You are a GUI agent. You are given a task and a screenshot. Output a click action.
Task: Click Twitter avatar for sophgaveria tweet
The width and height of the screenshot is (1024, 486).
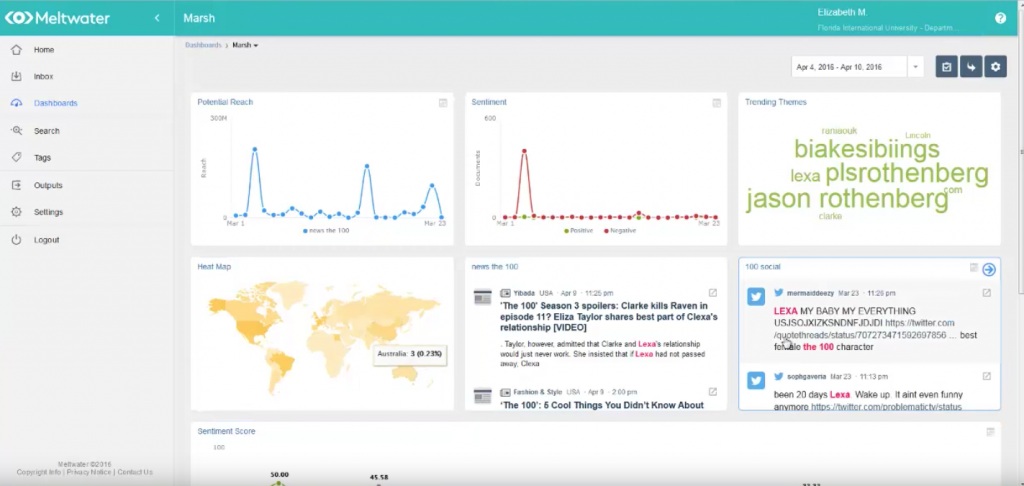click(756, 380)
